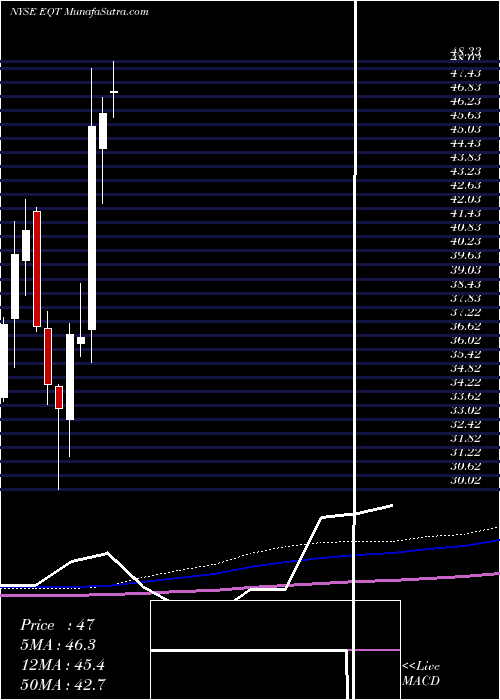
Task: Click the 31.82 price axis label
Action: pos(464,438)
